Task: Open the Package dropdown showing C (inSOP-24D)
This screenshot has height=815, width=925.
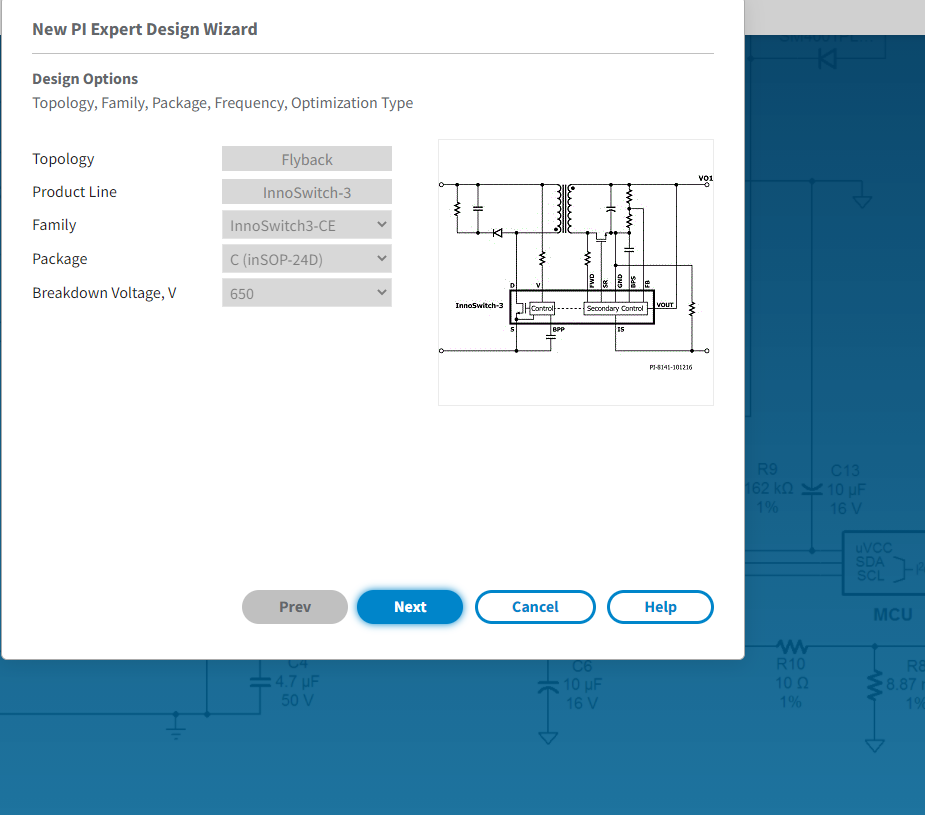Action: point(307,259)
